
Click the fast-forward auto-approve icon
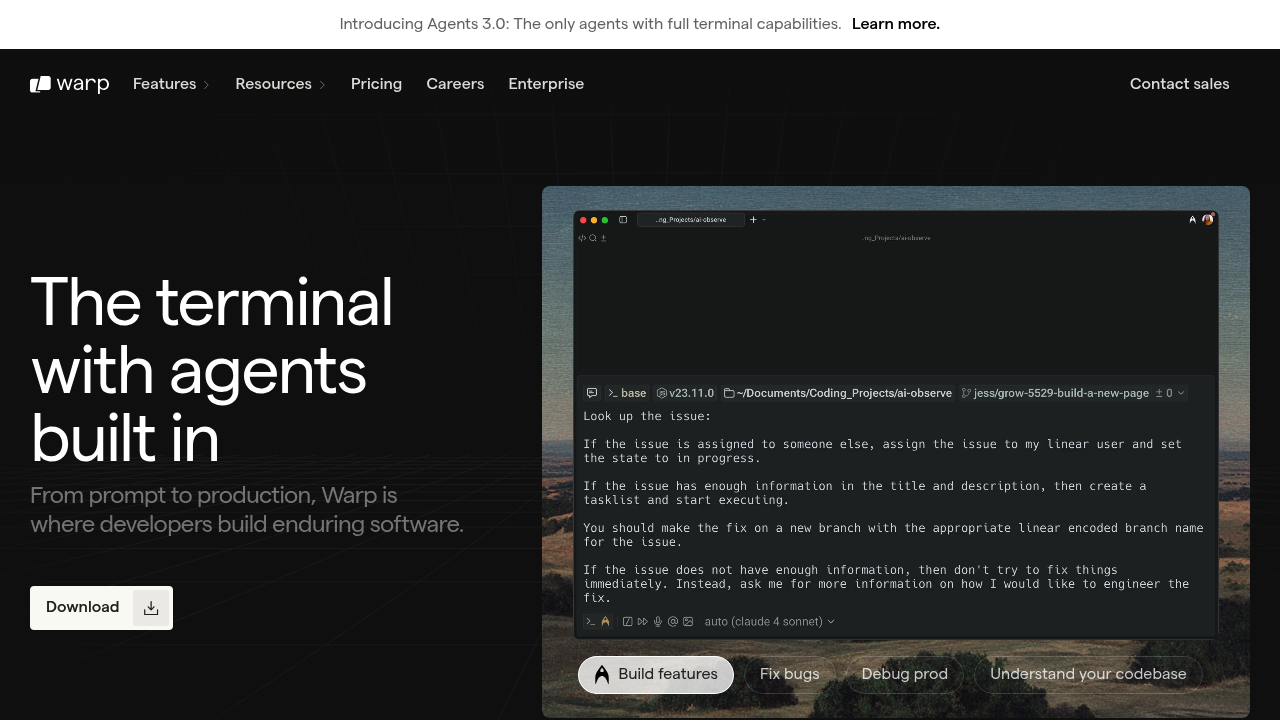click(643, 622)
